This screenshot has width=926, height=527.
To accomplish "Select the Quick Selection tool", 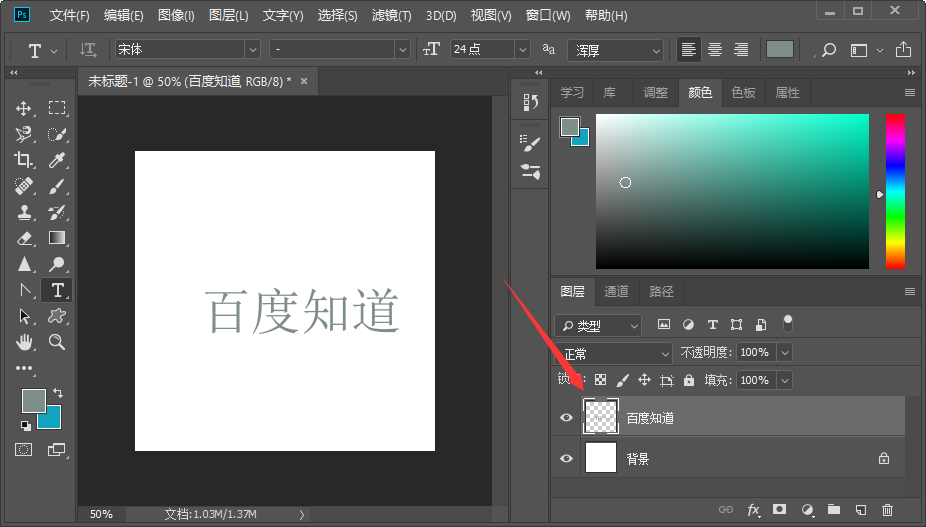I will point(57,134).
